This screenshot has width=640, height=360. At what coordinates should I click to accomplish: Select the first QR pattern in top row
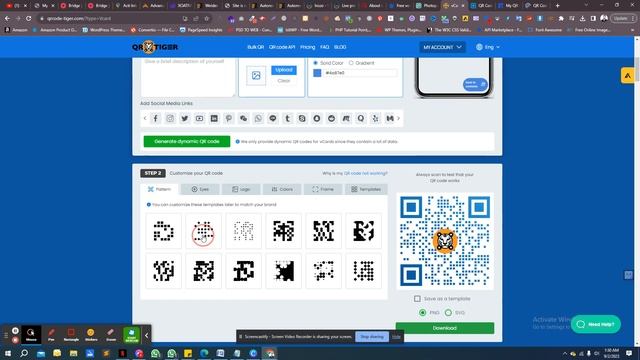164,231
